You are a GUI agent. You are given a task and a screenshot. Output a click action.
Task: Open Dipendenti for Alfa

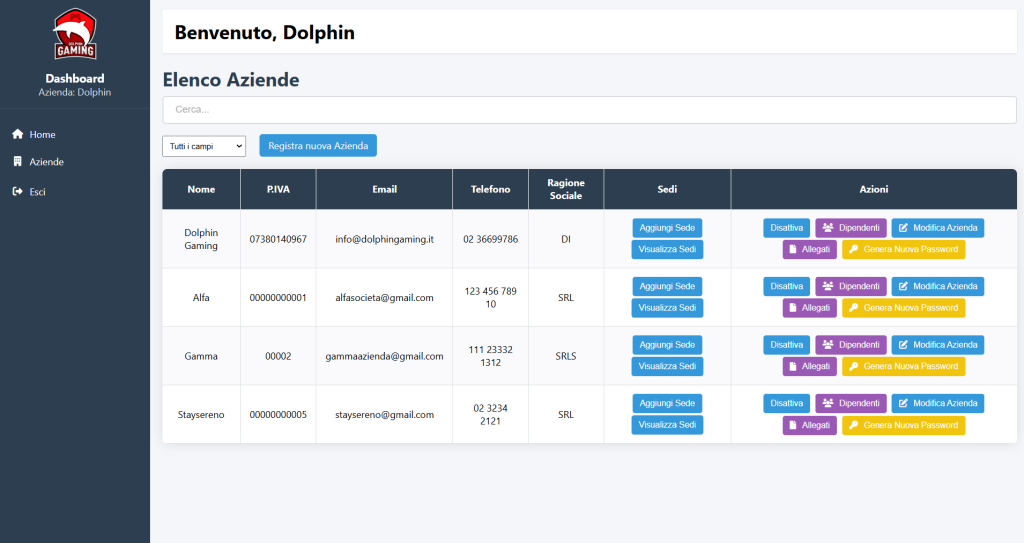[851, 286]
